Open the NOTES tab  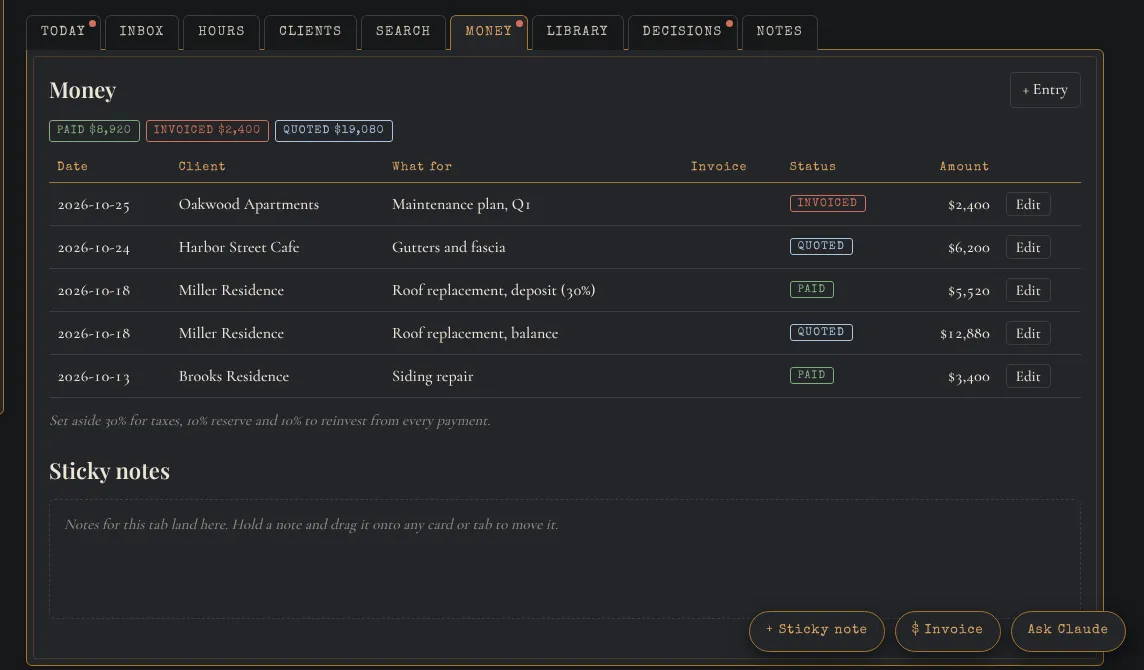coord(779,31)
